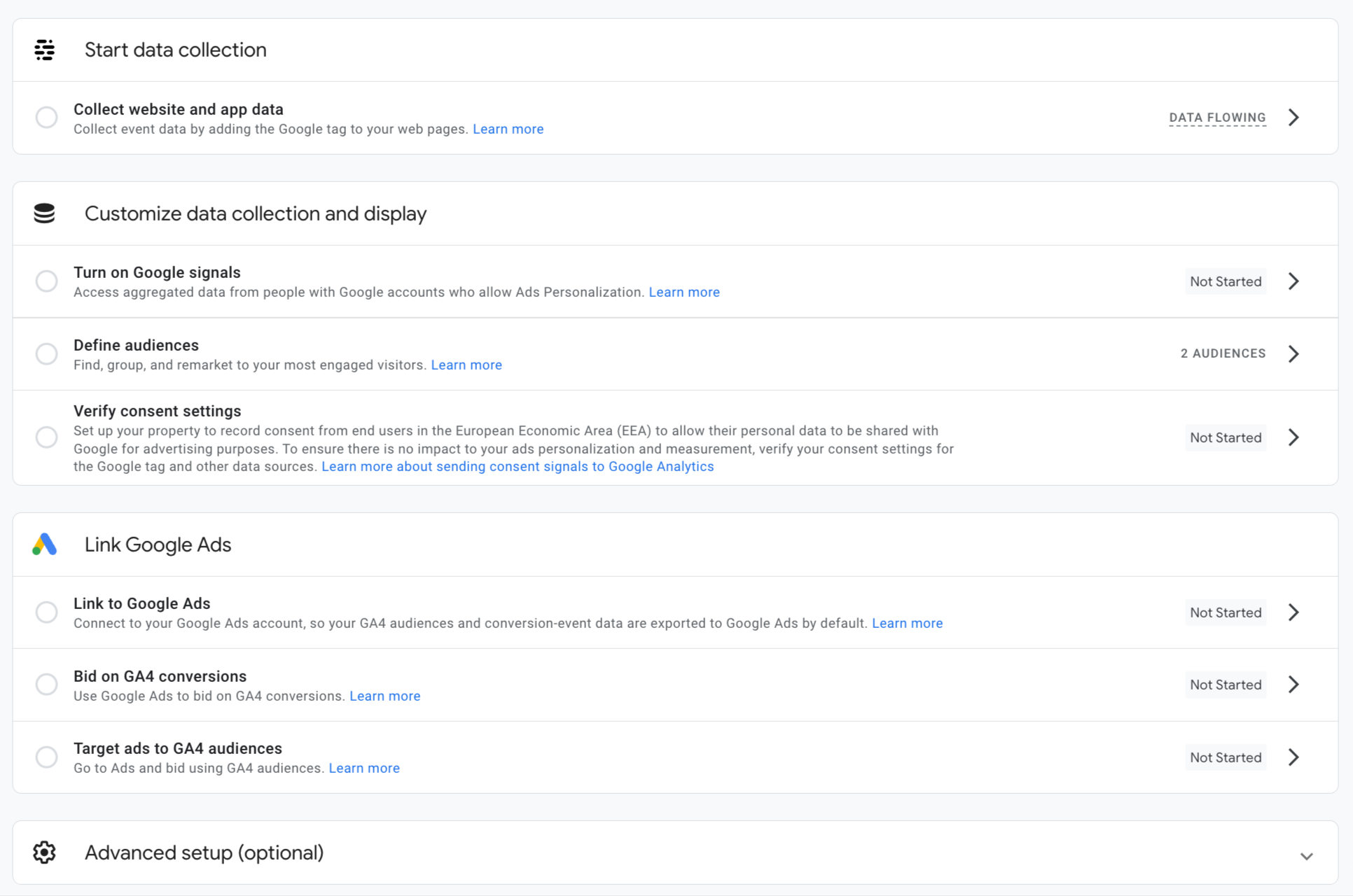The height and width of the screenshot is (896, 1353).
Task: Open the Bid on GA4 conversions chevron
Action: click(x=1294, y=685)
